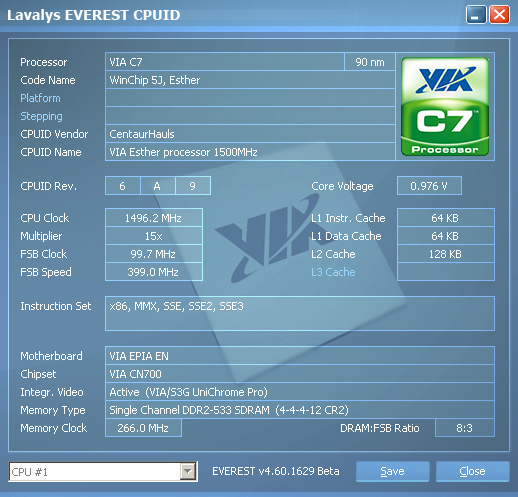Click the VIA CN700 chipset field
Viewport: 518px width, 497px height.
300,374
